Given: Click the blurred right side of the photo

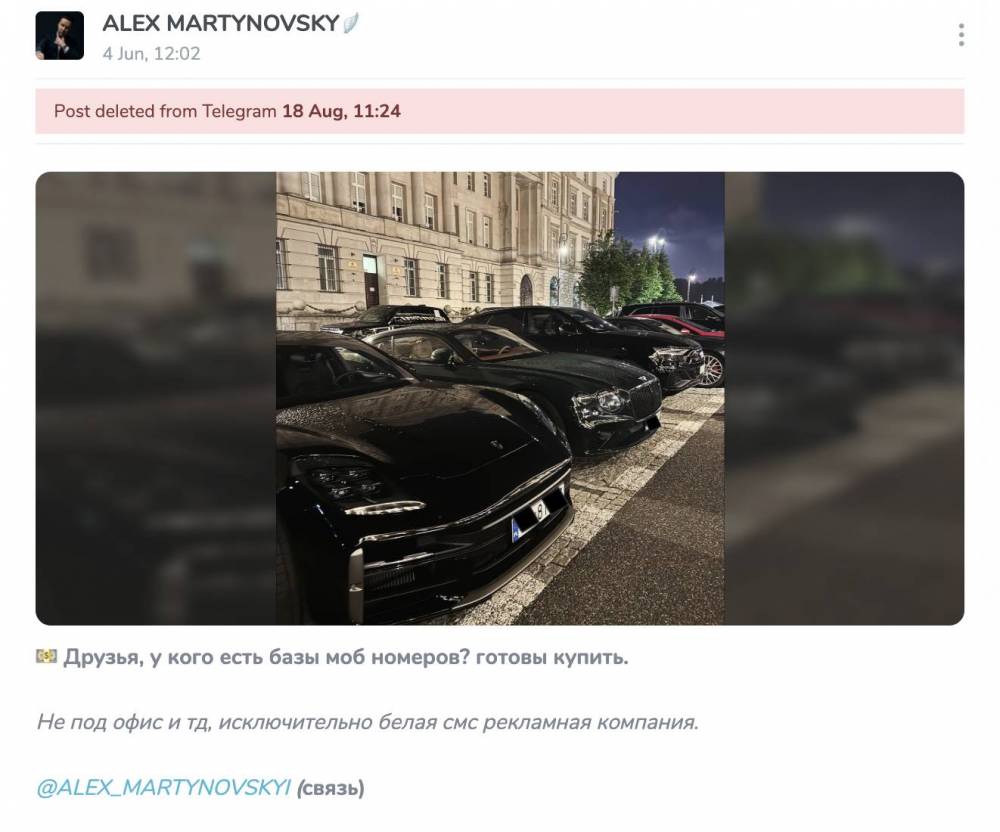Looking at the screenshot, I should pos(844,398).
